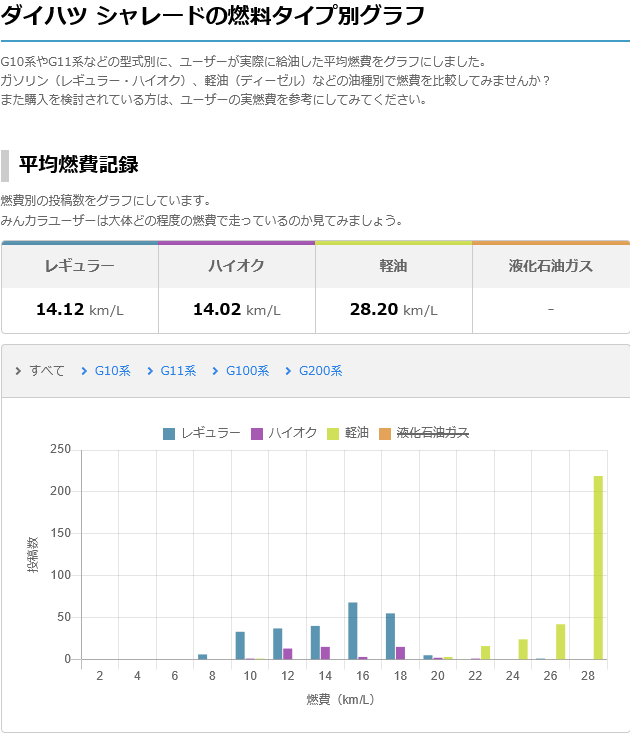Viewport: 630px width, 743px height.
Task: Select the blue bar at 16 km/L
Action: (x=353, y=630)
